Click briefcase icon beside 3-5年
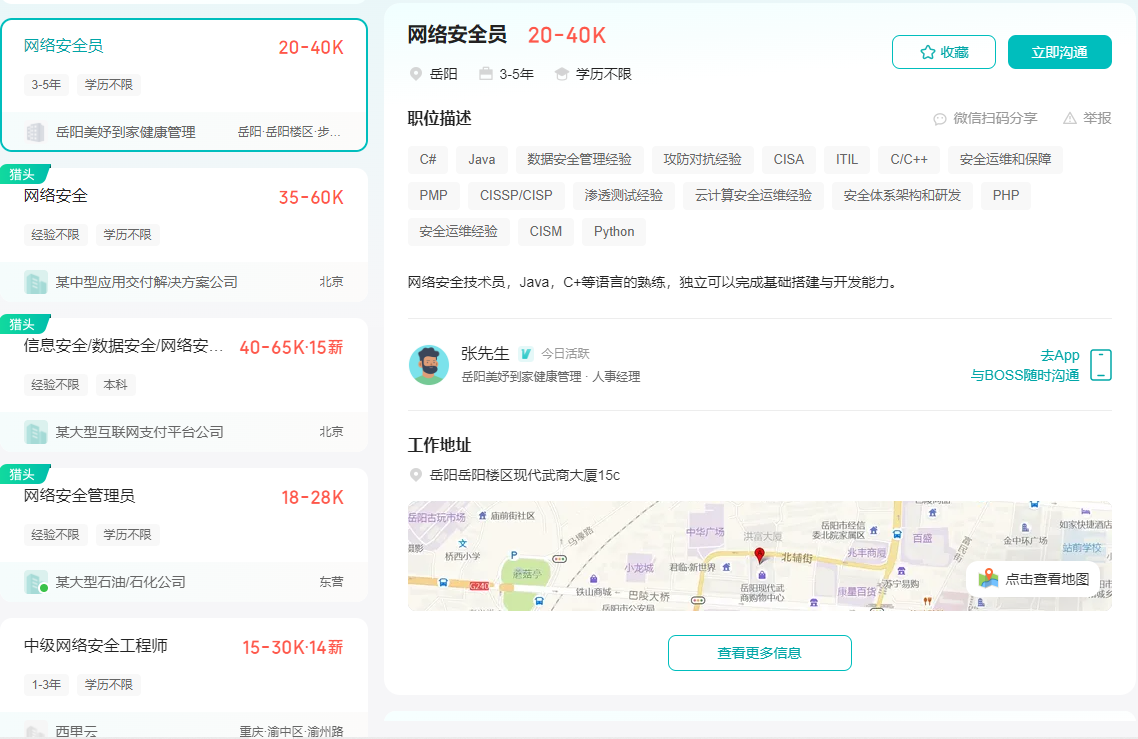This screenshot has width=1138, height=739. (486, 74)
